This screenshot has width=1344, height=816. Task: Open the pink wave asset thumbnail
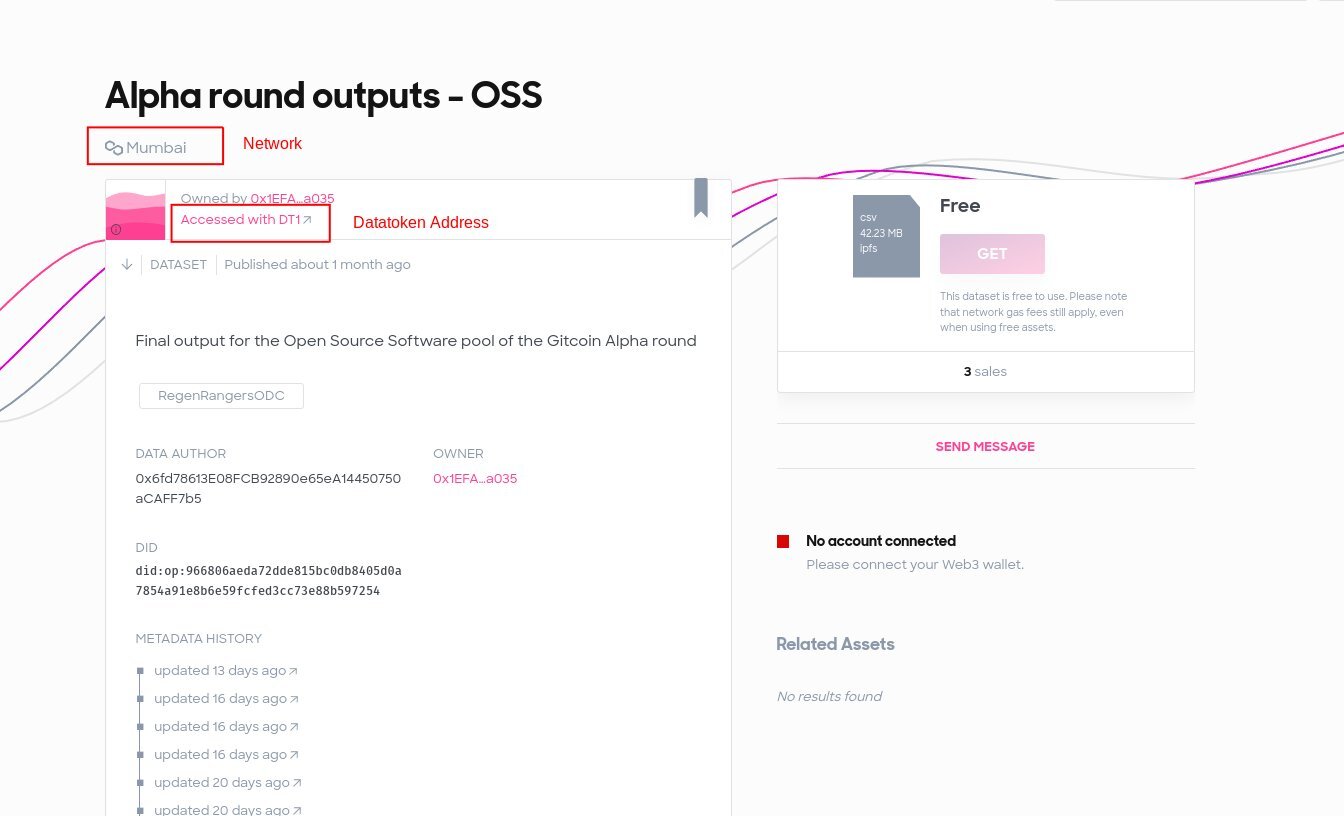click(x=135, y=210)
